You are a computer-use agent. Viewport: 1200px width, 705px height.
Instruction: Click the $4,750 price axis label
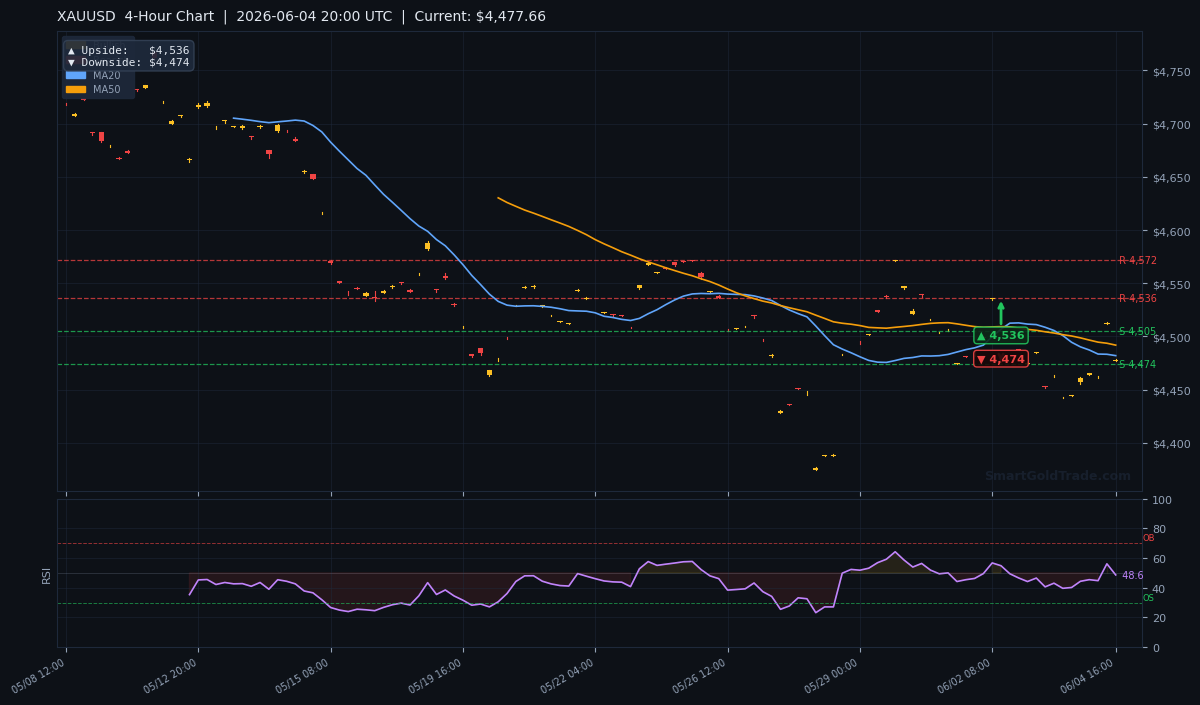coord(1172,72)
